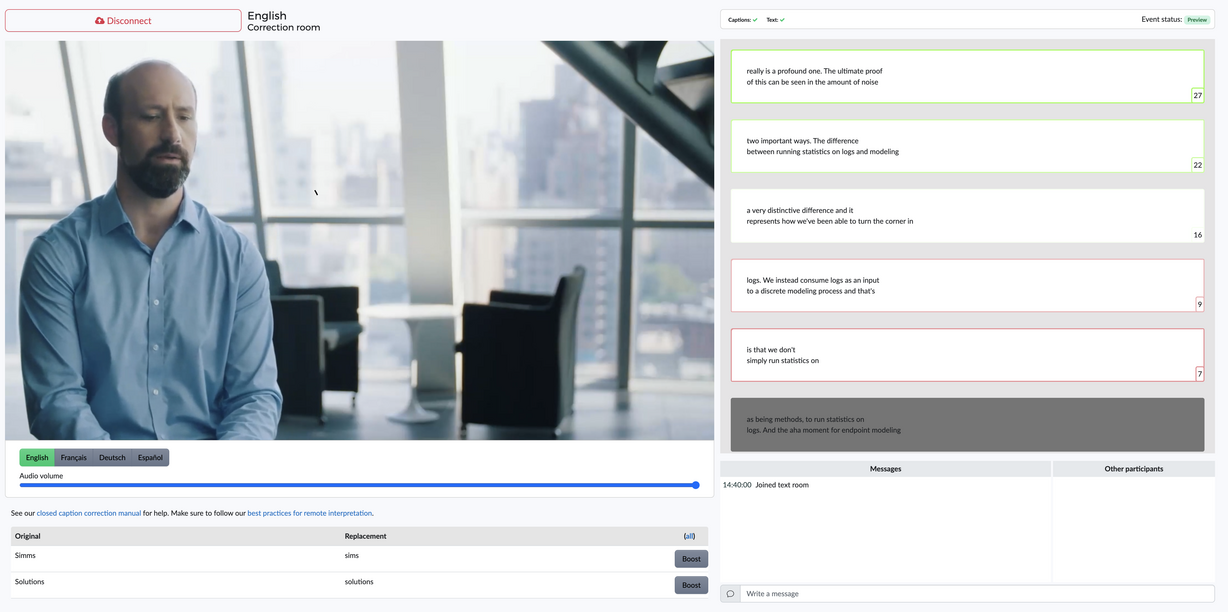This screenshot has height=612, width=1228.
Task: Click the speech bubble icon beside message field
Action: tap(730, 594)
